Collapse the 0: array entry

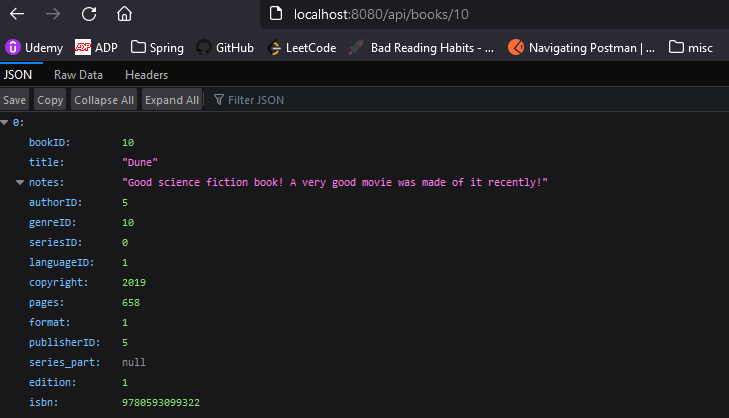coord(5,122)
